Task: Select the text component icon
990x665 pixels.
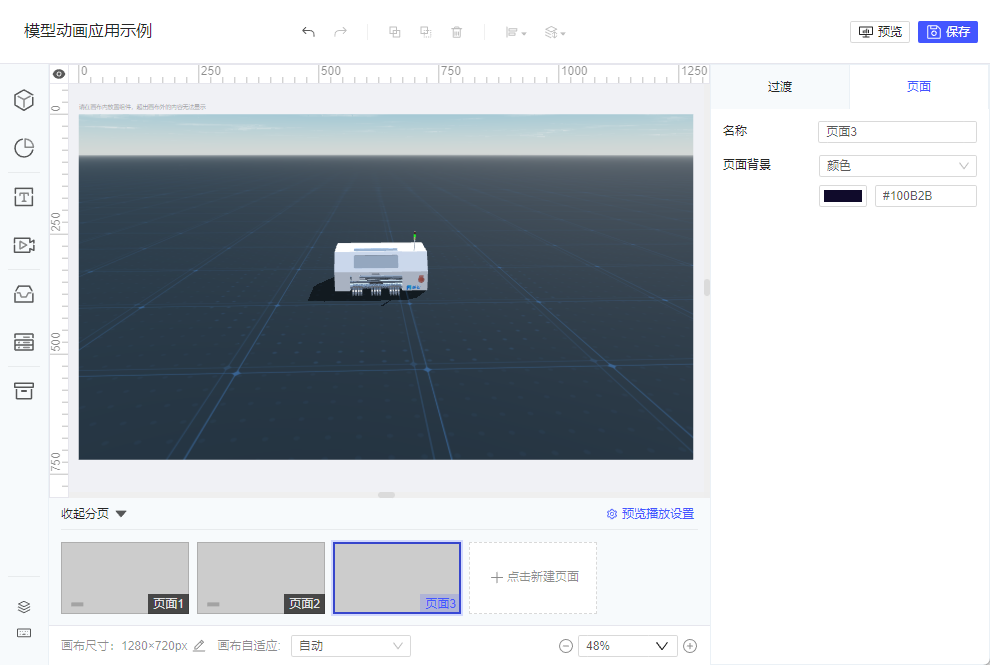Action: coord(24,197)
